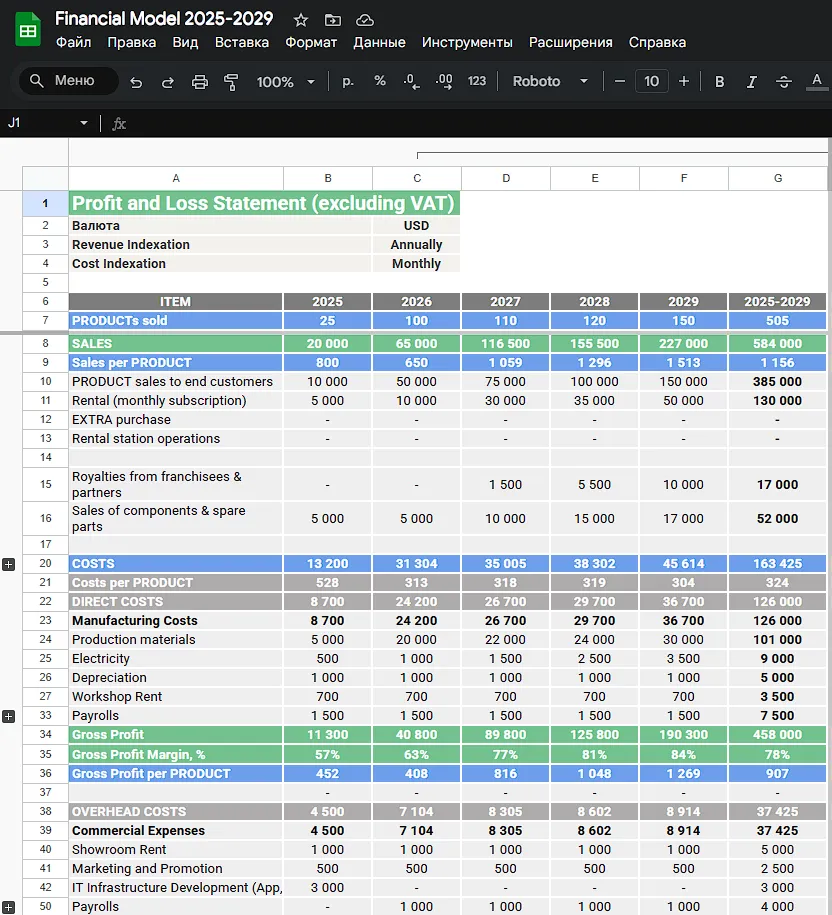Search menus with Меню box
832x915 pixels.
click(x=69, y=81)
